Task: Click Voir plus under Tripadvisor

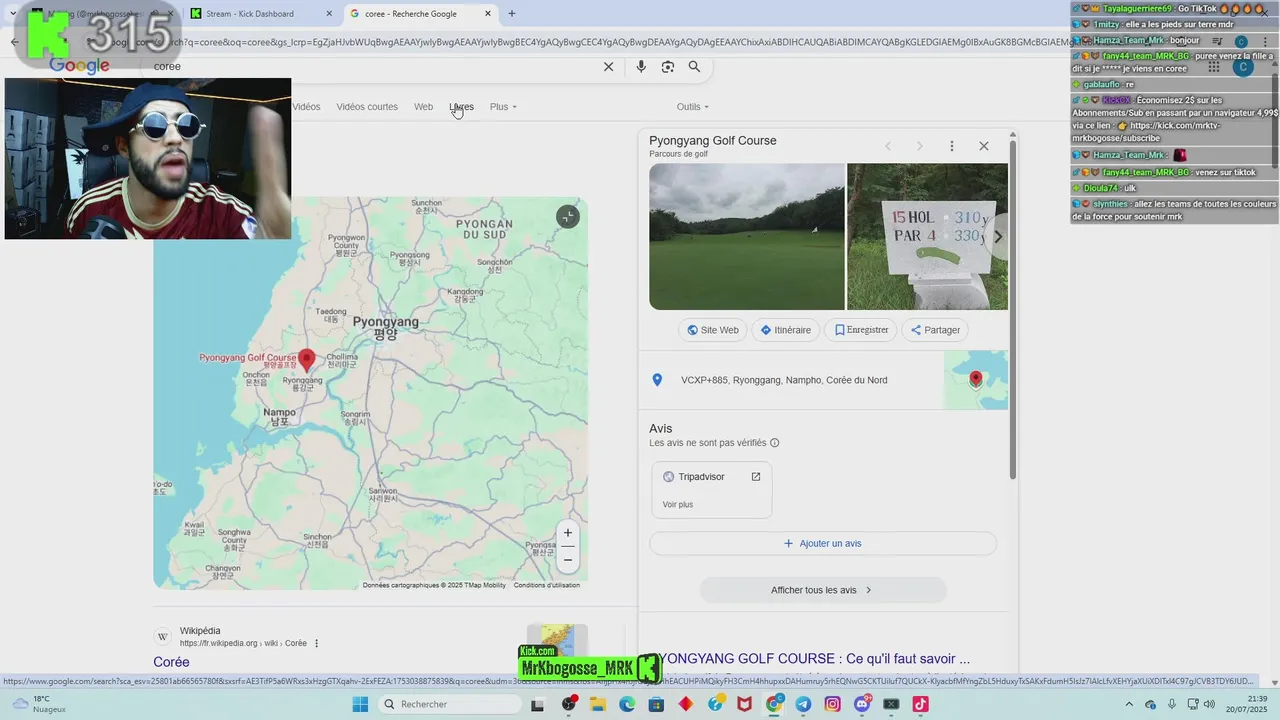Action: 677,505
